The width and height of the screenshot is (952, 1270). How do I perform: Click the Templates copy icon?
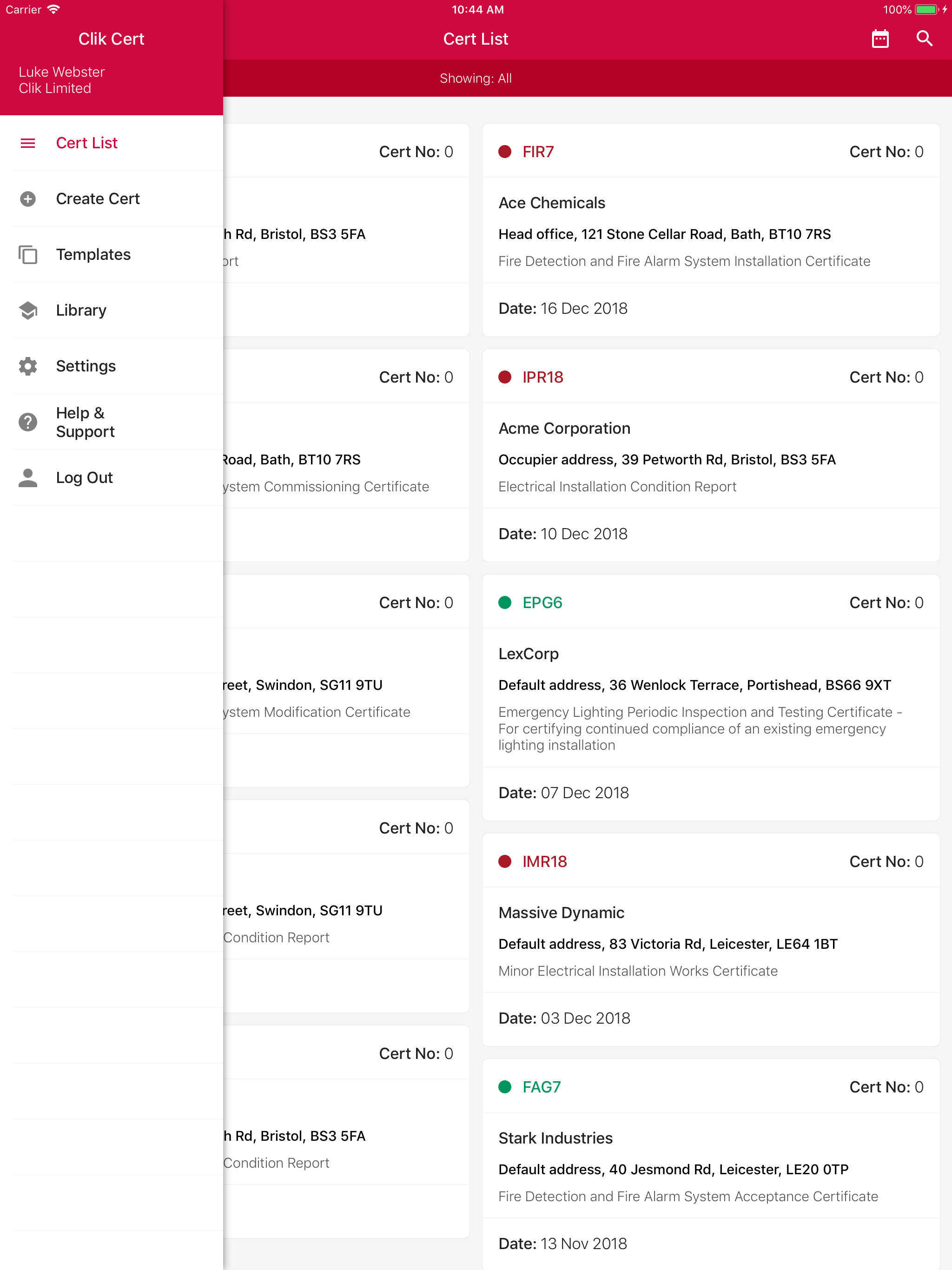(x=27, y=254)
